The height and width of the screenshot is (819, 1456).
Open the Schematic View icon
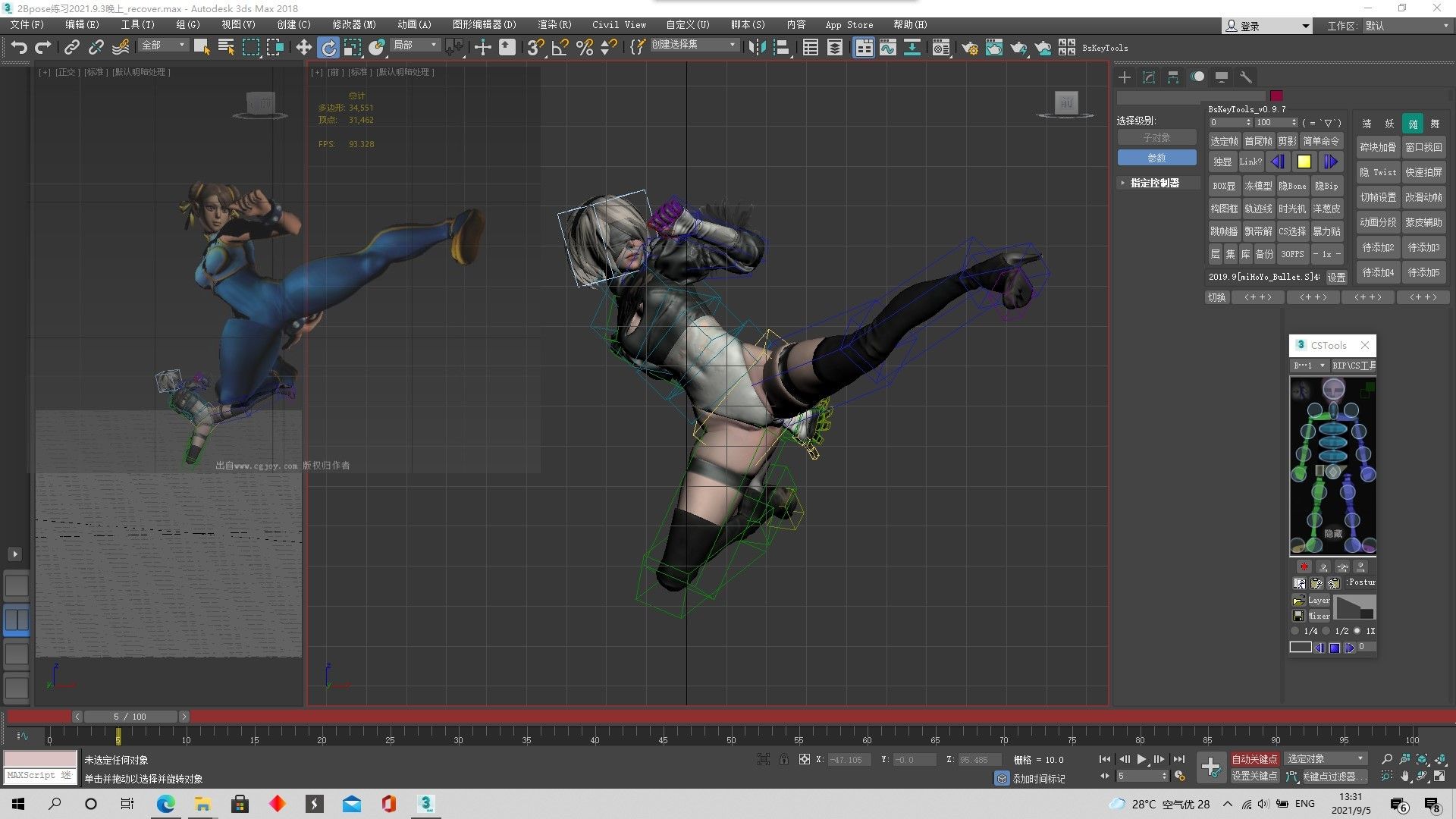coord(912,47)
